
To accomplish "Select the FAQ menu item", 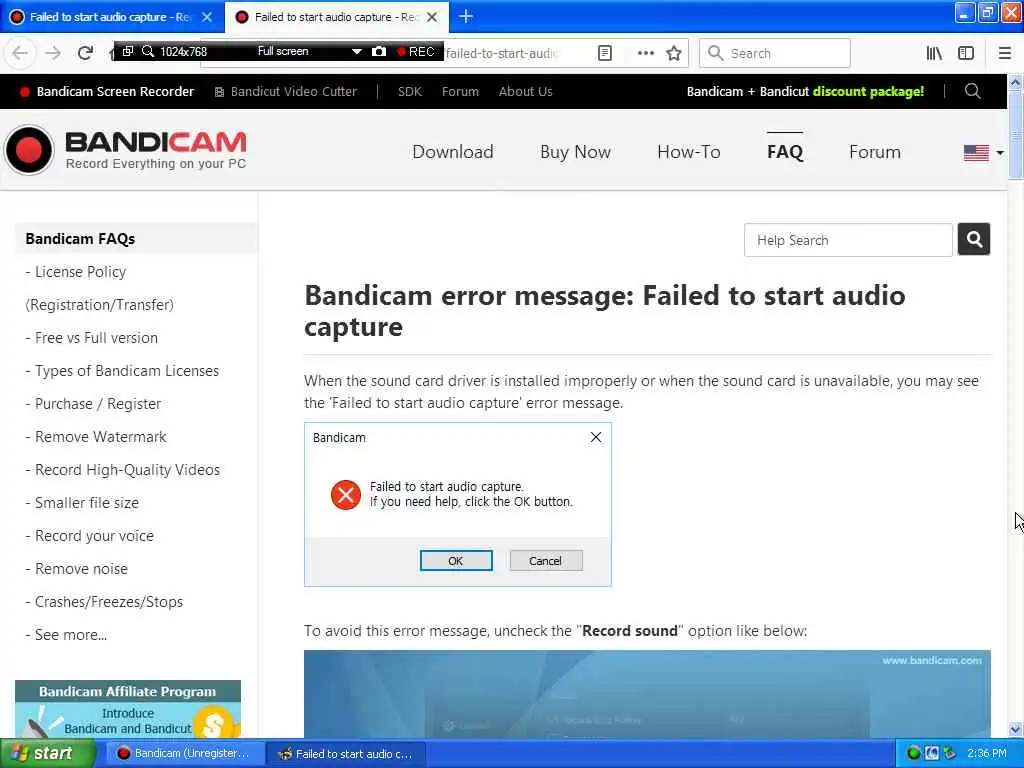I will (785, 152).
